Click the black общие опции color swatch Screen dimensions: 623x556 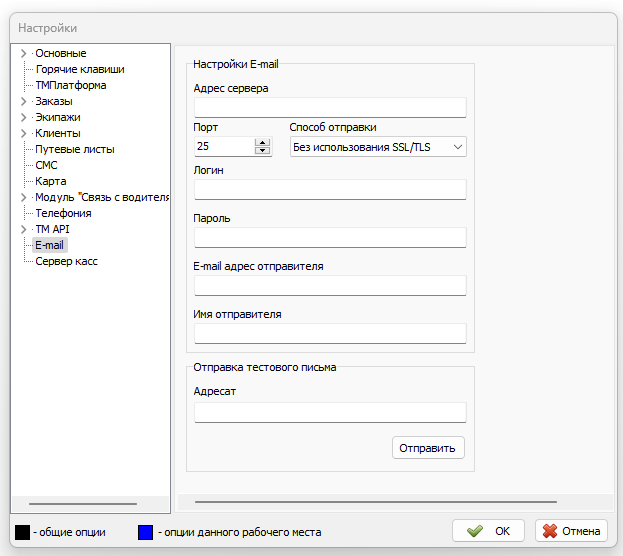[x=23, y=532]
